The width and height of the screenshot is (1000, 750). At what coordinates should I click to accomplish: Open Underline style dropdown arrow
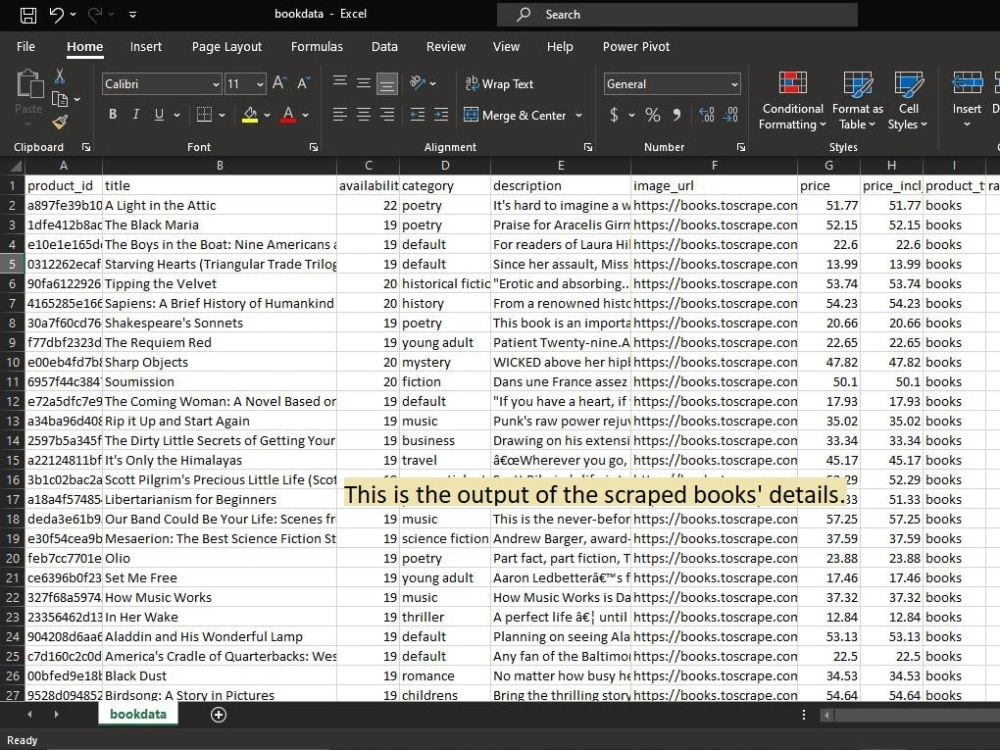tap(177, 115)
